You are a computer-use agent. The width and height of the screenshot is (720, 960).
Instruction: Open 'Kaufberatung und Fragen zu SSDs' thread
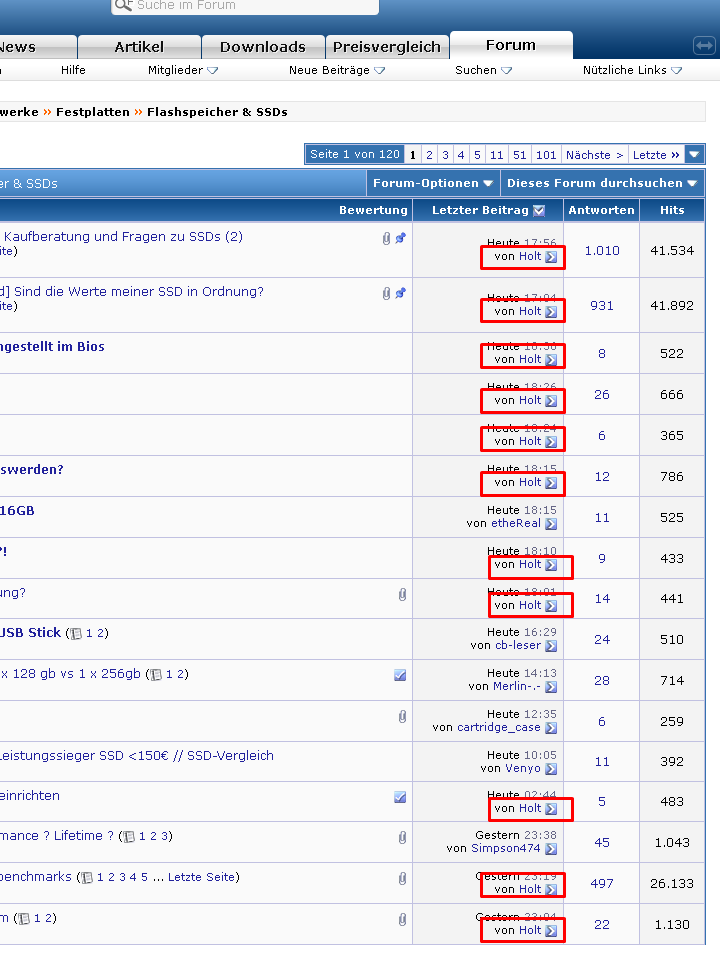[123, 237]
